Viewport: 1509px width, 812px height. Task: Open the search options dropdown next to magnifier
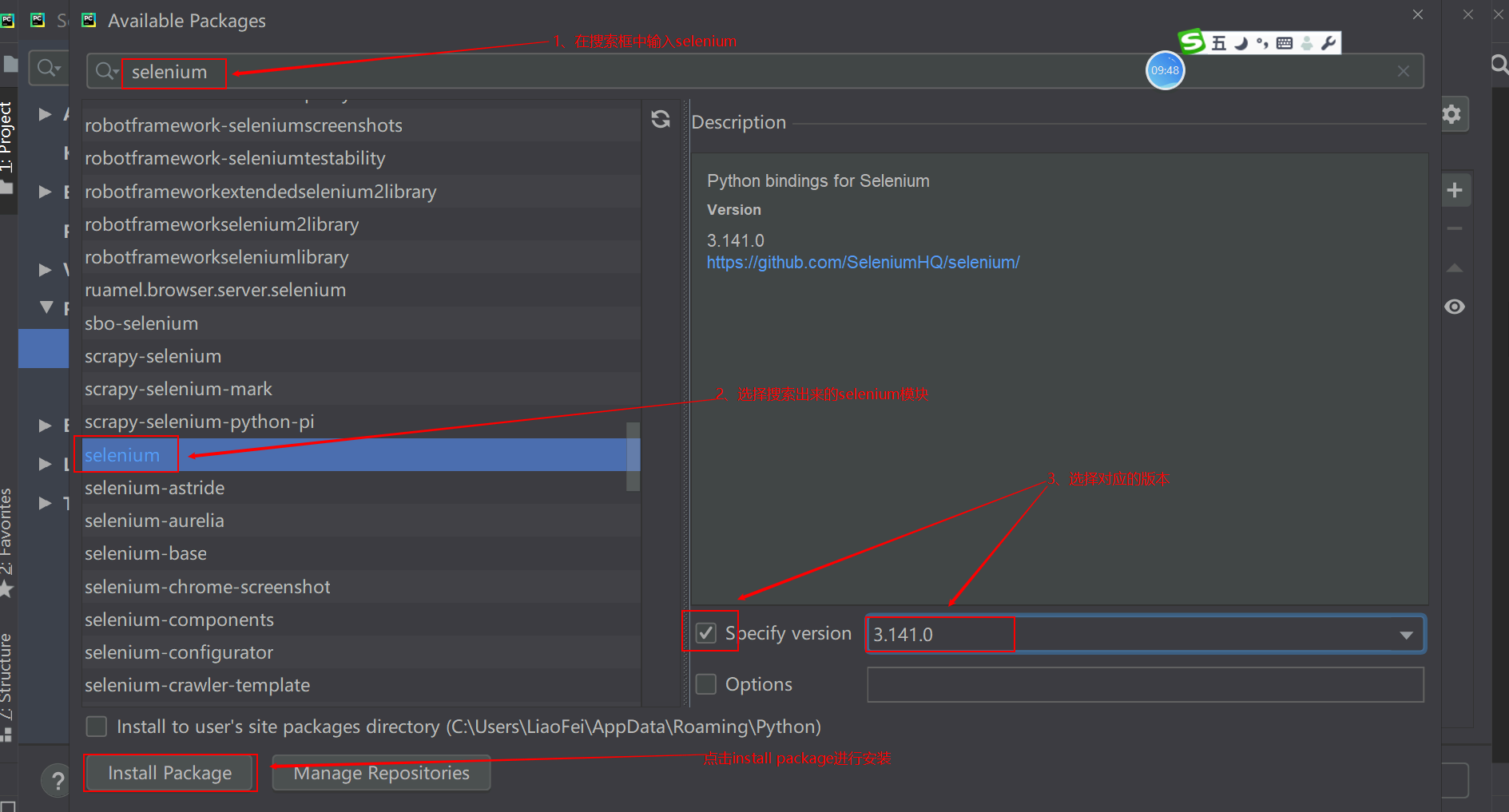click(x=116, y=73)
